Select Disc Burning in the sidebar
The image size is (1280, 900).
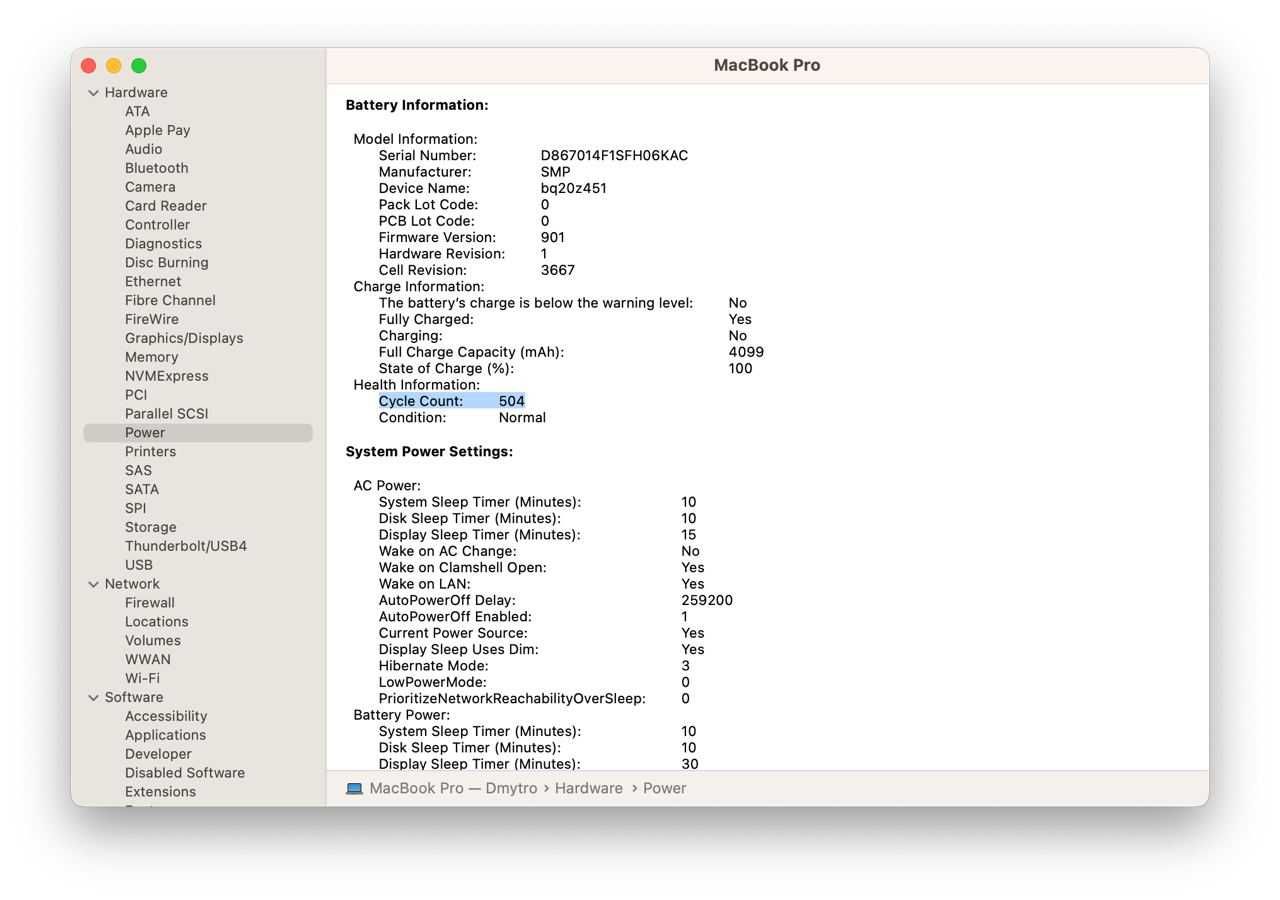pyautogui.click(x=166, y=263)
